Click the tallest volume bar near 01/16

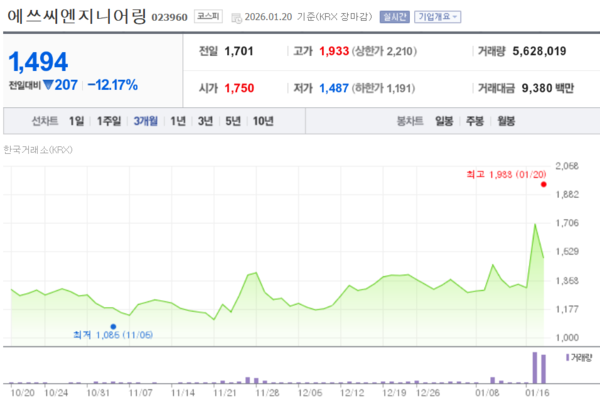[x=535, y=368]
